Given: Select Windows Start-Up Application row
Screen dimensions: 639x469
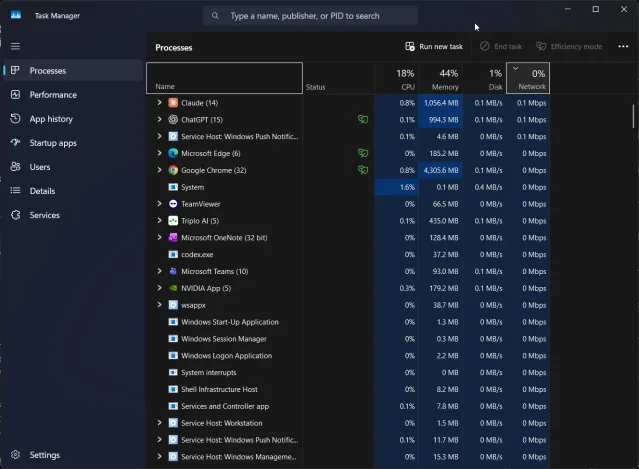Looking at the screenshot, I should [x=348, y=322].
